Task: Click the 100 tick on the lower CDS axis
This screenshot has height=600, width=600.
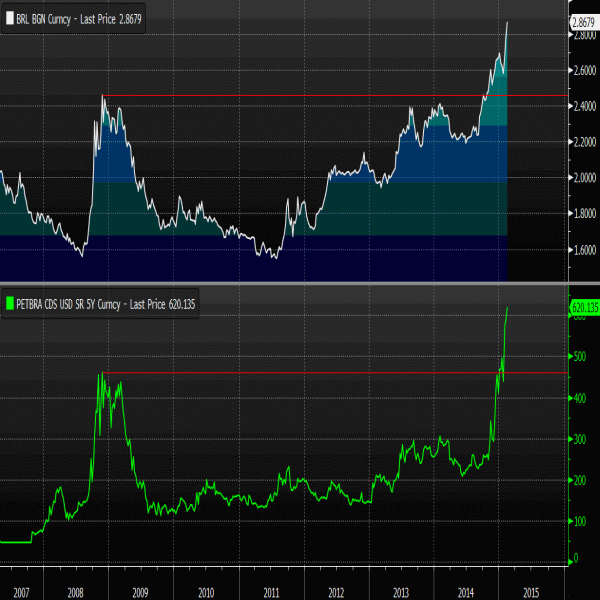Action: tap(577, 522)
